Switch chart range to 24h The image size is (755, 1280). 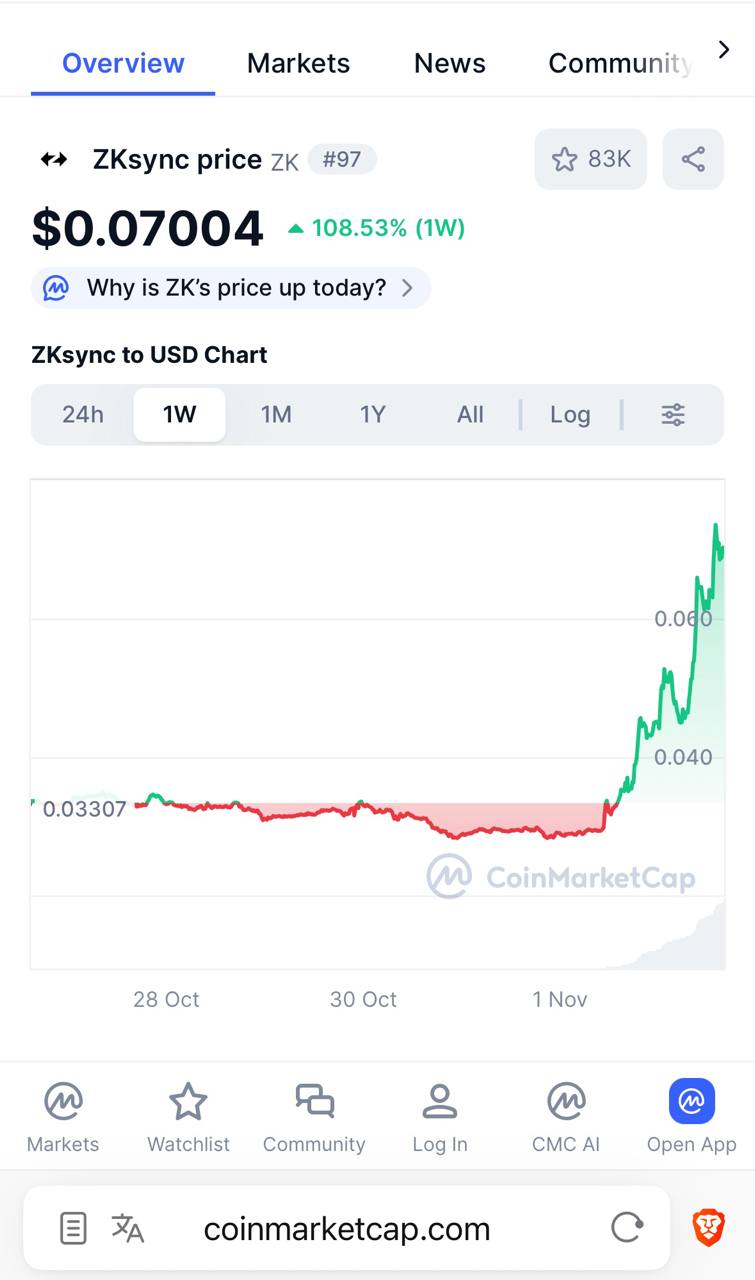coord(83,414)
